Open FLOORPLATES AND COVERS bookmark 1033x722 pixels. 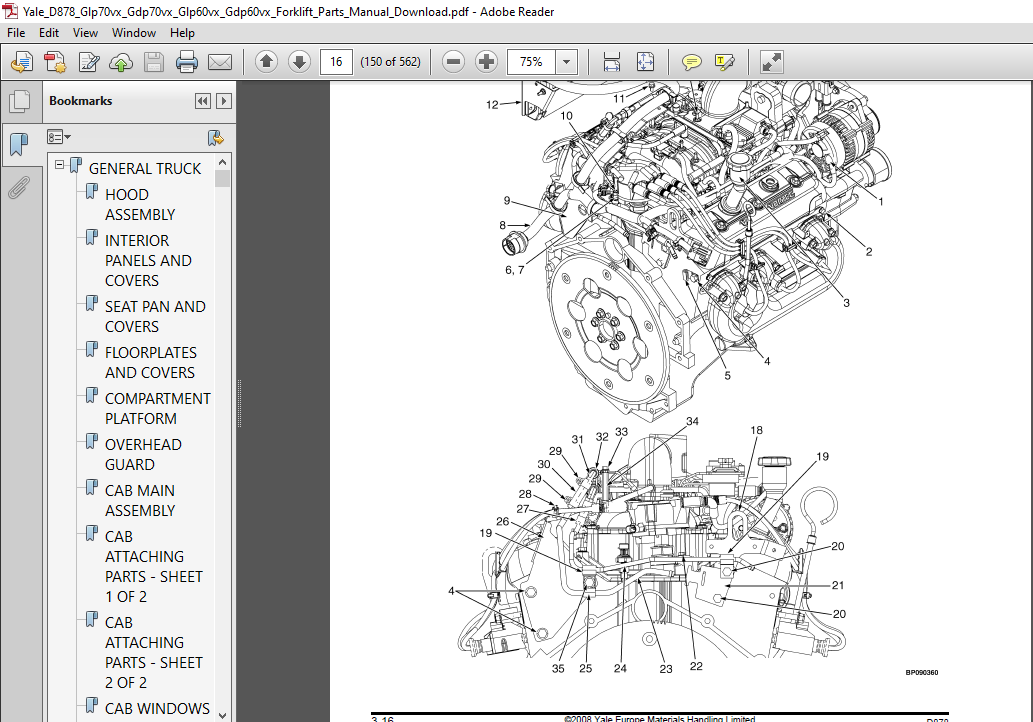[x=151, y=363]
